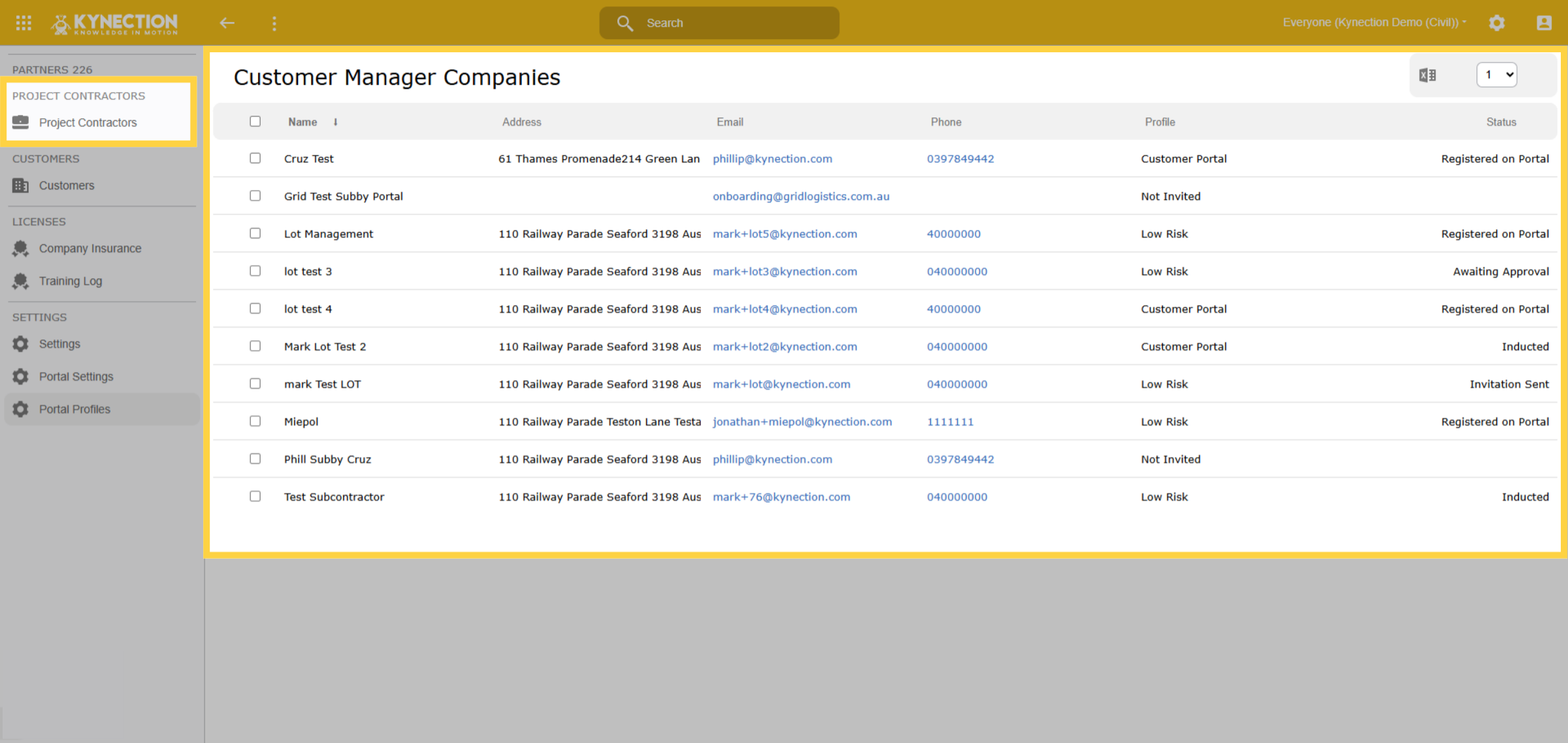The image size is (1568, 743).
Task: Check the box for Cruz Test
Action: pos(255,158)
